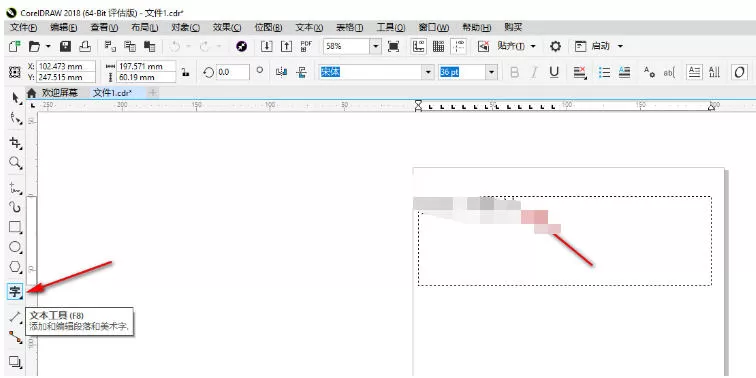Click the Edit Text ab| icon
756x378 pixels.
[669, 72]
